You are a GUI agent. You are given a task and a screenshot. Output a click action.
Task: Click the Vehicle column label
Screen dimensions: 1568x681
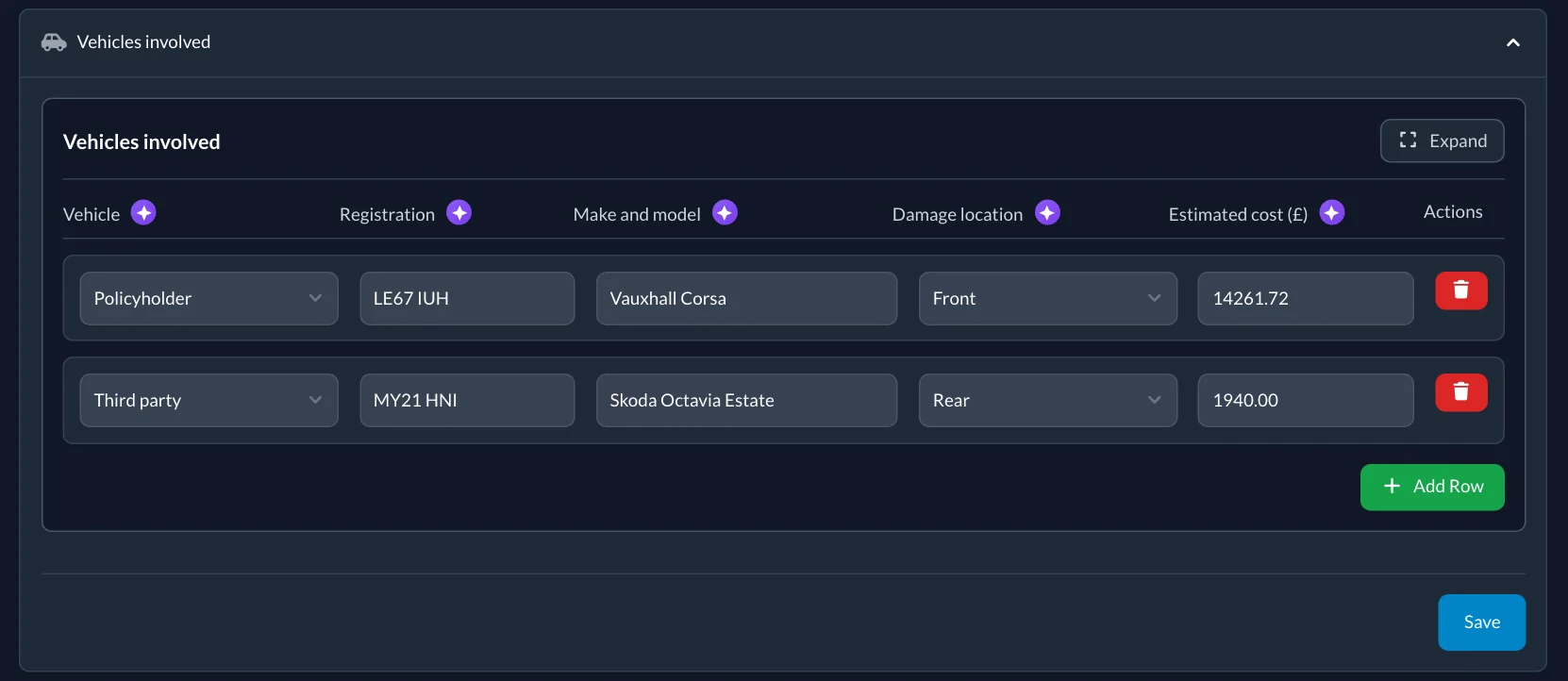click(x=92, y=214)
